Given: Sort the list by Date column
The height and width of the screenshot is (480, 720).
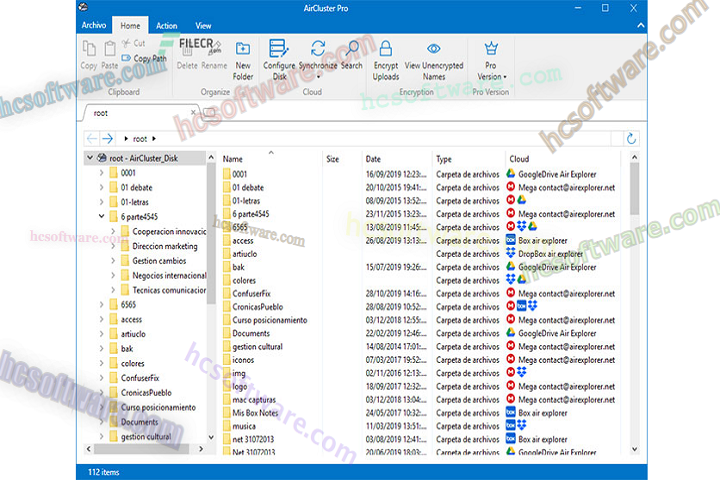Looking at the screenshot, I should (397, 158).
